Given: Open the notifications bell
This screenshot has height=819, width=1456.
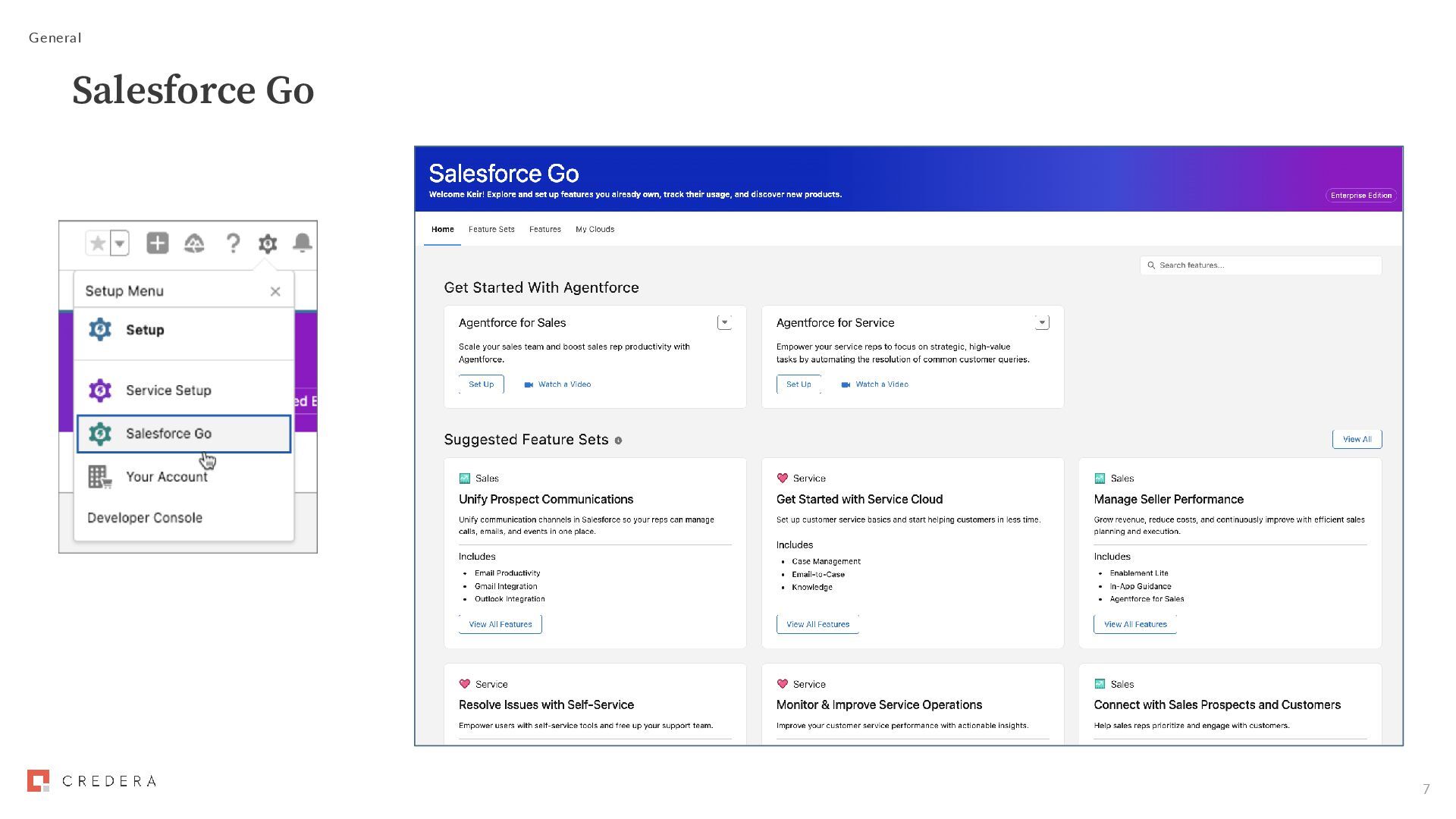Looking at the screenshot, I should click(302, 243).
